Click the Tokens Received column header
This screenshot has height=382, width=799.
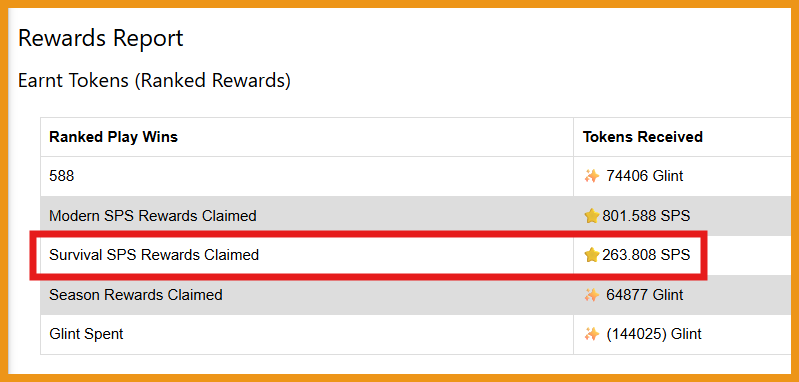tap(643, 137)
